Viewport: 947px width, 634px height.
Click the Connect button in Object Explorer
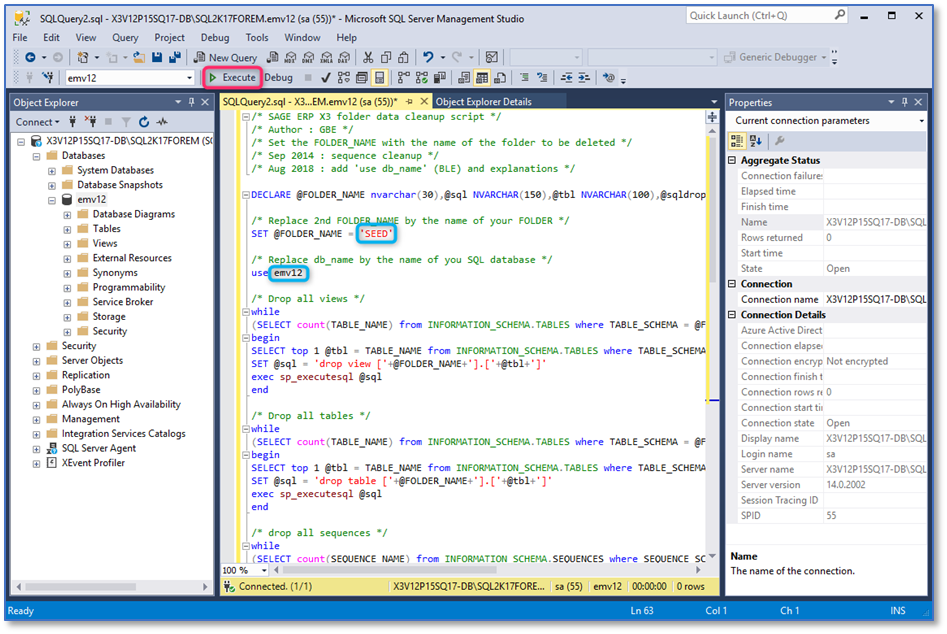coord(33,122)
